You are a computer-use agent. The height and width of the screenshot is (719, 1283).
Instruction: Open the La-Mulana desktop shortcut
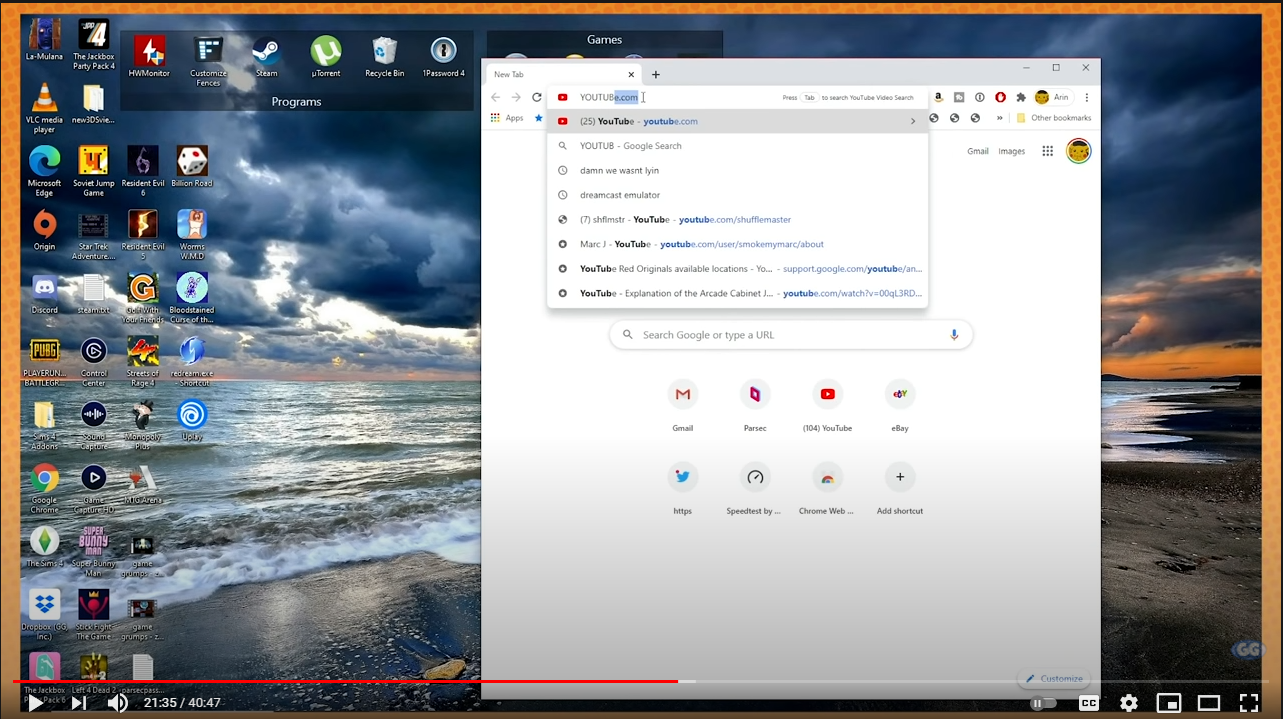(44, 40)
